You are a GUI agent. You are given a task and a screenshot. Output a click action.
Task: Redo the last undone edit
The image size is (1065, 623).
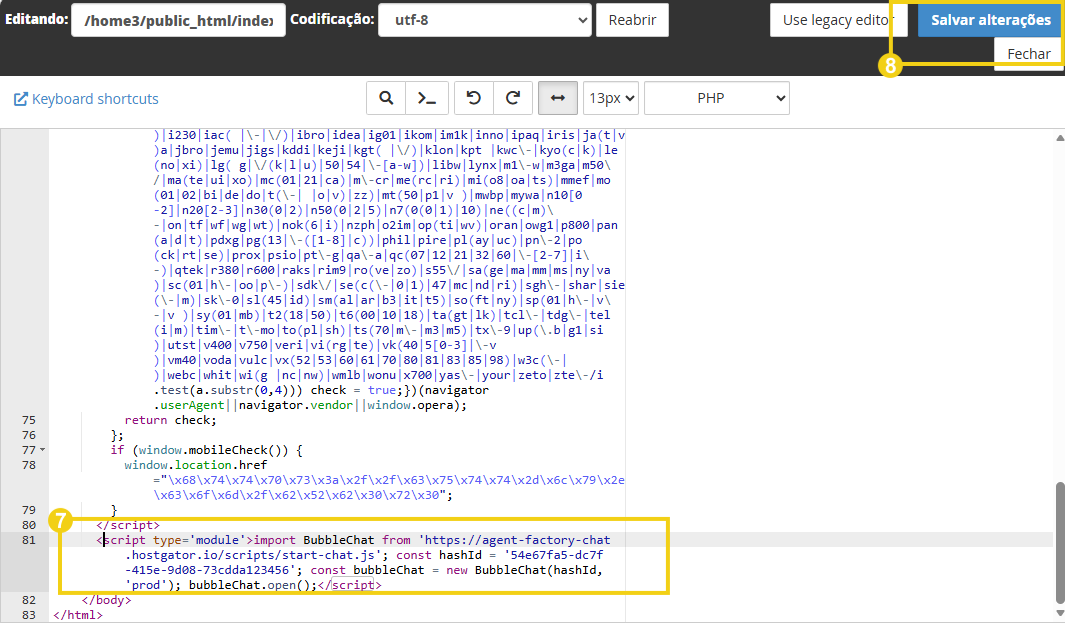pyautogui.click(x=513, y=99)
